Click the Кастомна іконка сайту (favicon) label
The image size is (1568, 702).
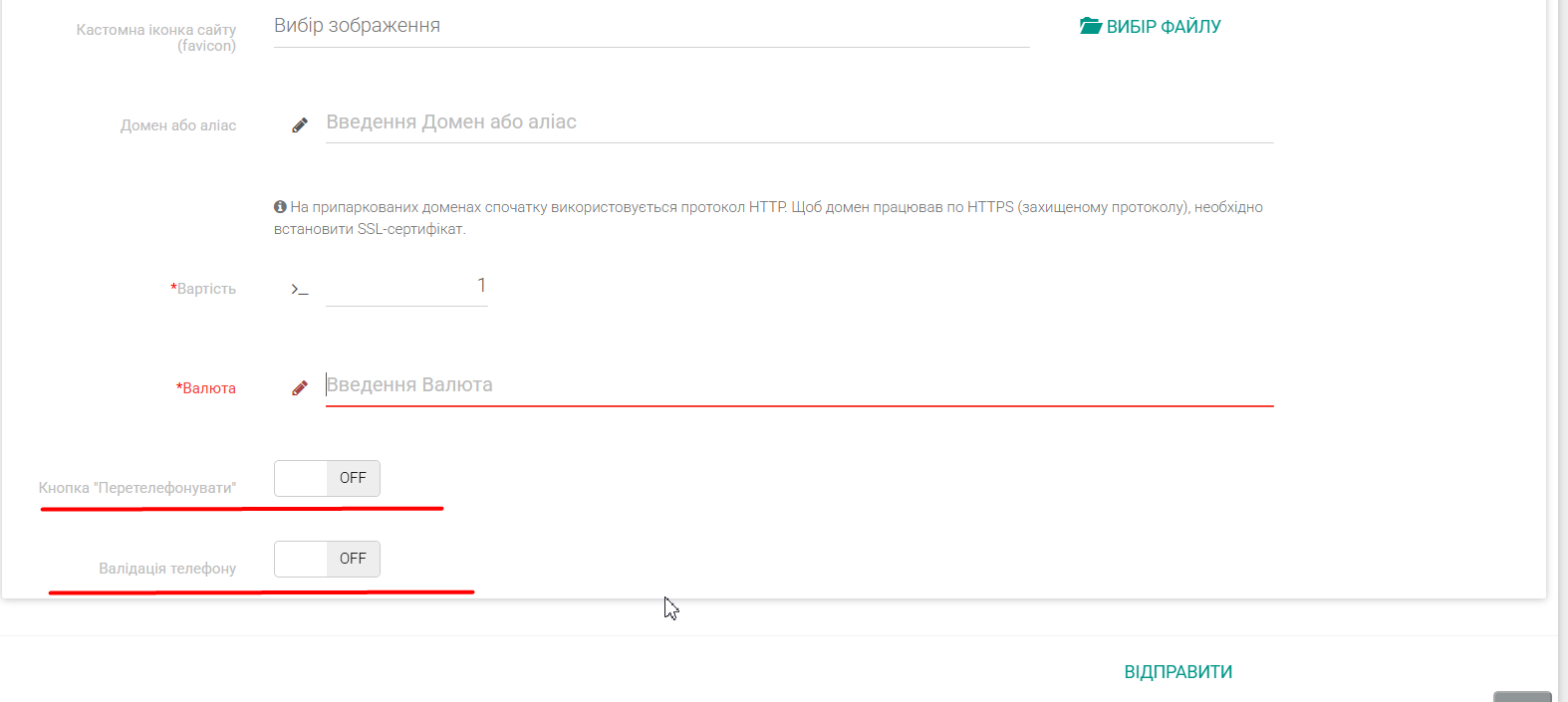tap(156, 38)
